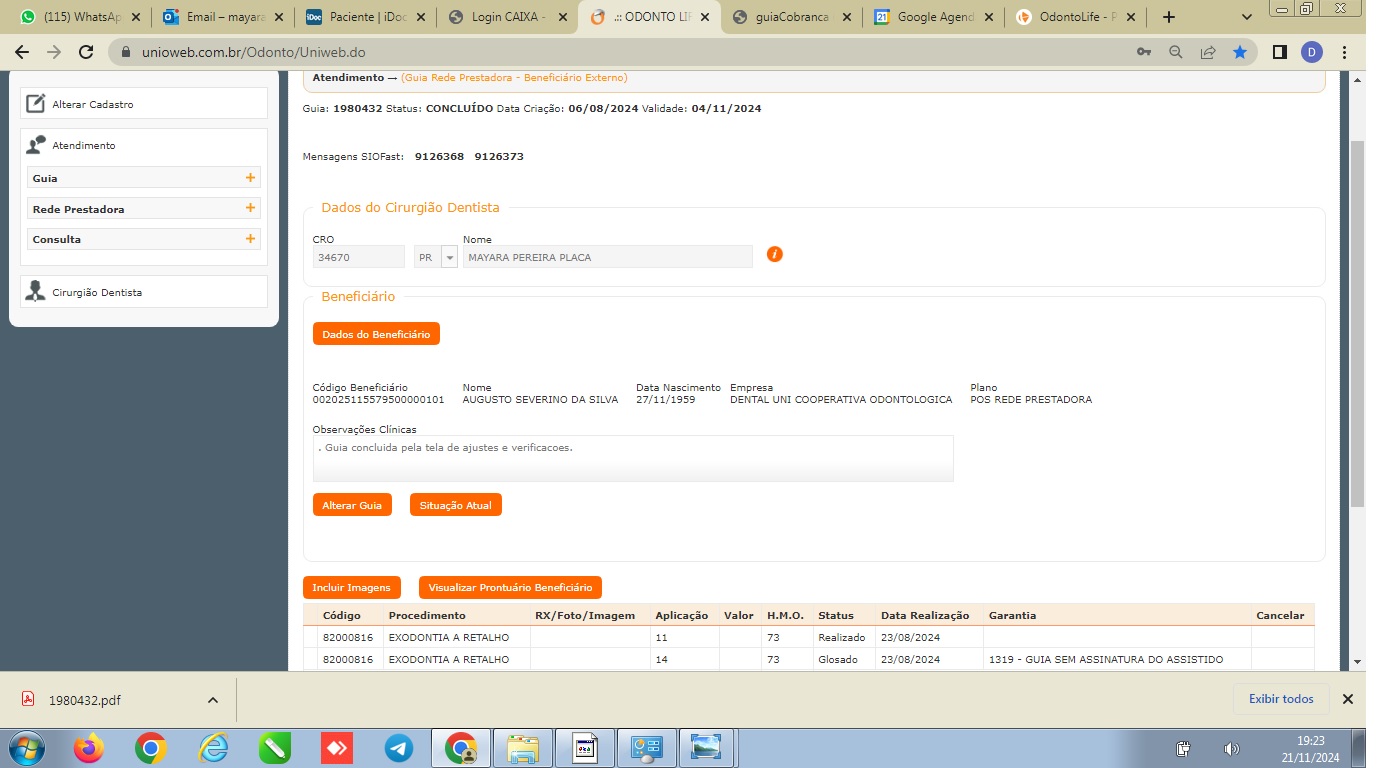Viewport: 1384px width, 768px height.
Task: Click the Visualizar Prontuário Beneficiário button
Action: 510,587
